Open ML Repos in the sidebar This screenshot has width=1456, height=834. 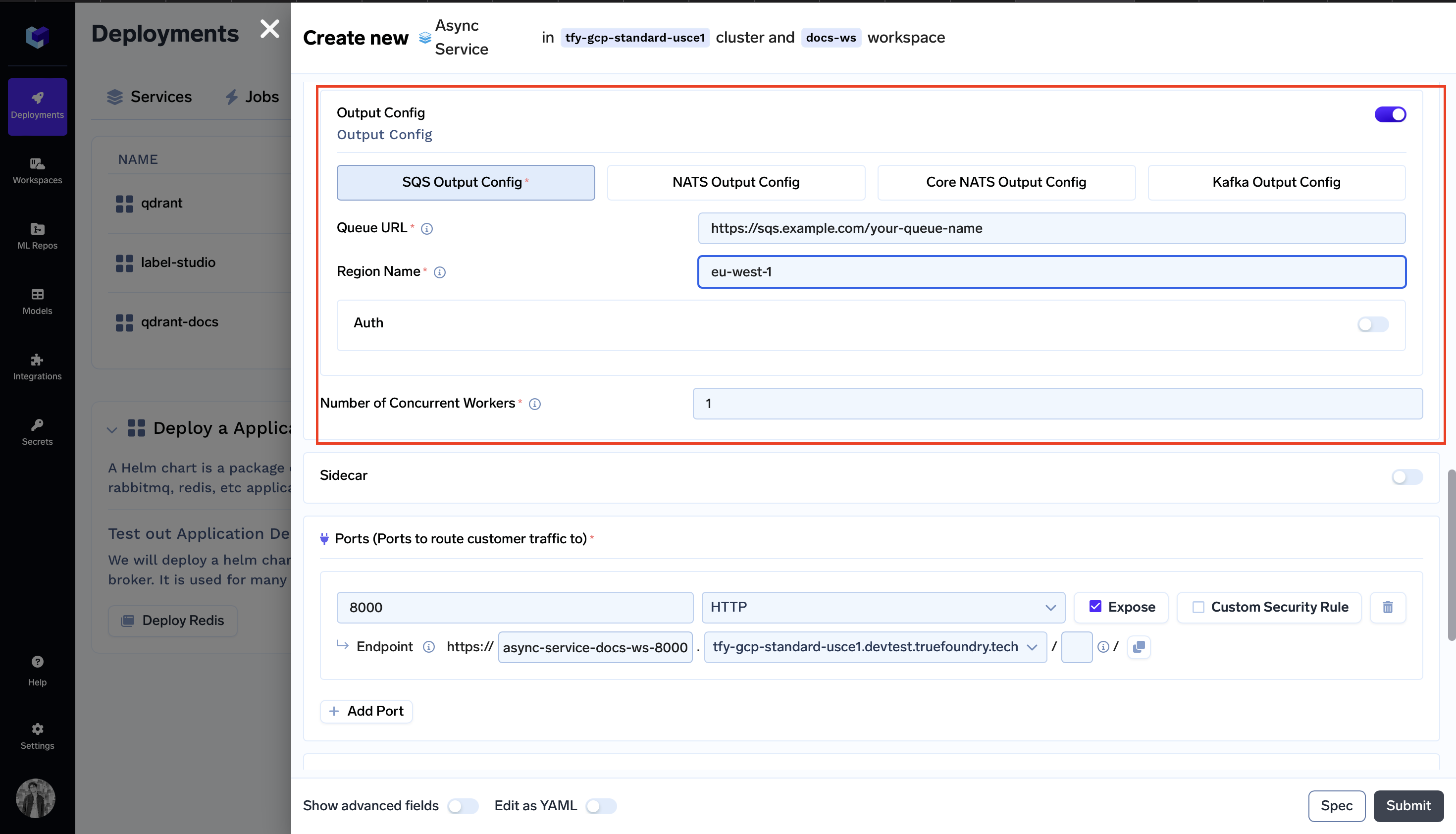point(37,237)
